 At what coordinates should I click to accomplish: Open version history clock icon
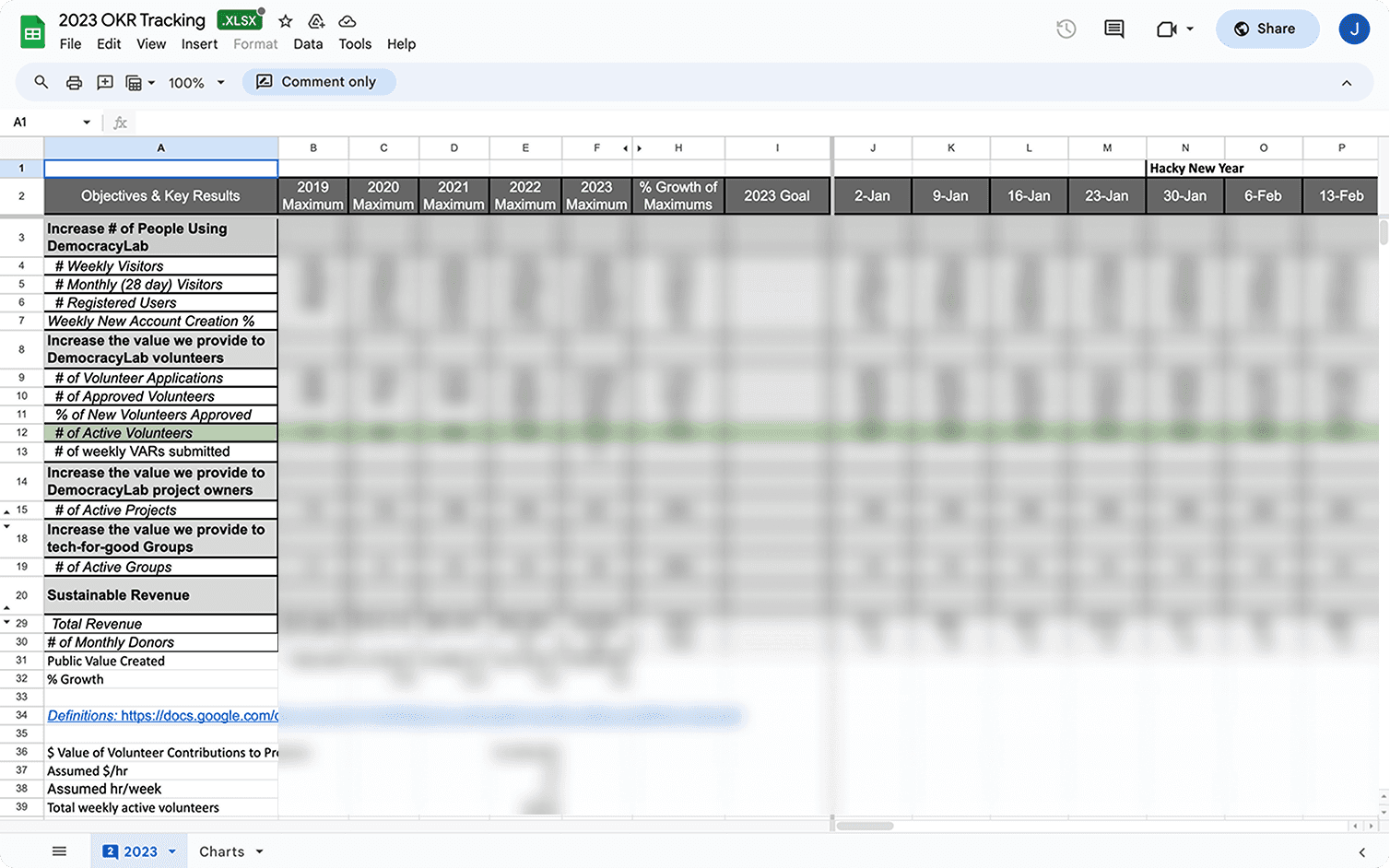[1066, 29]
